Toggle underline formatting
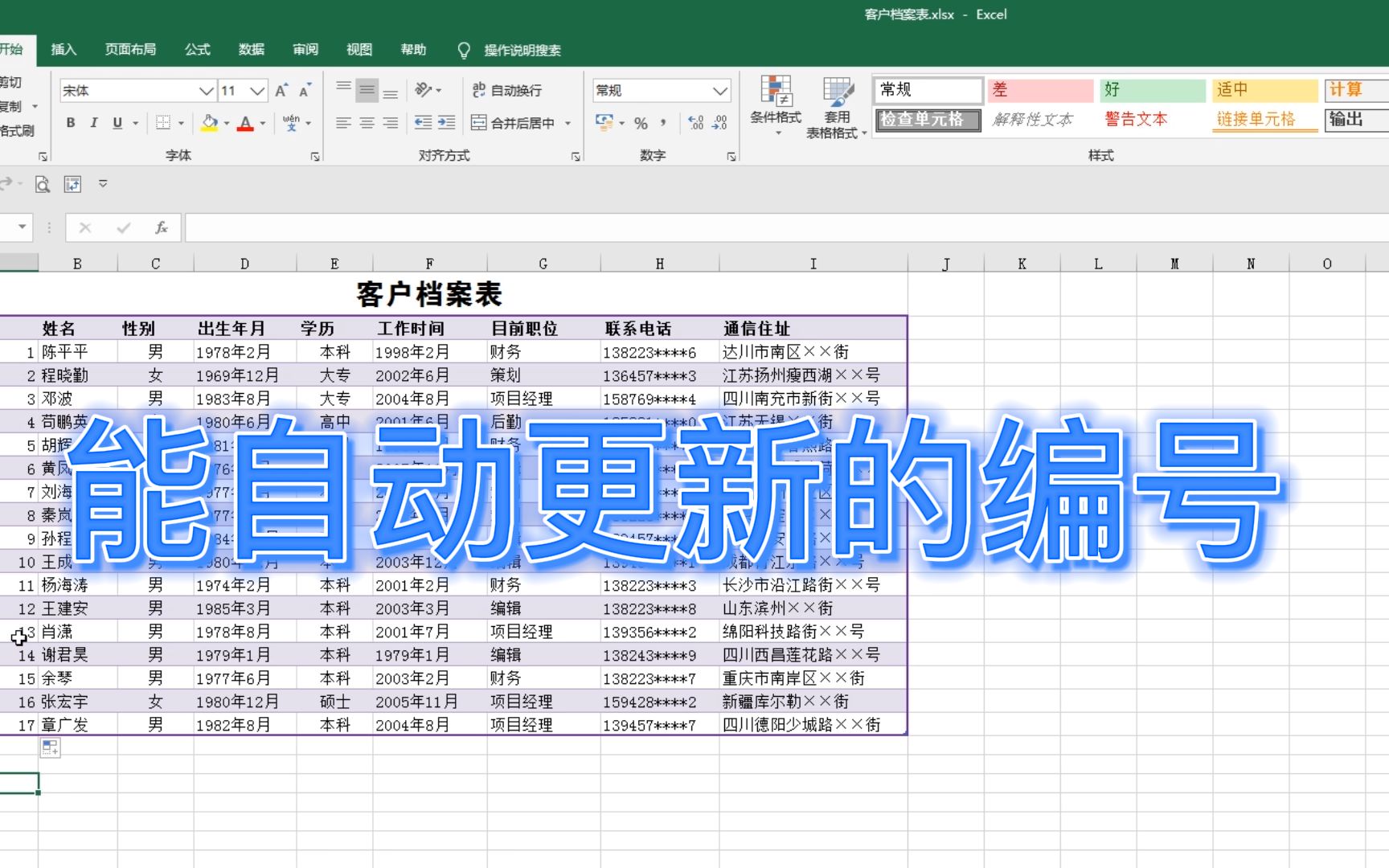 click(117, 122)
